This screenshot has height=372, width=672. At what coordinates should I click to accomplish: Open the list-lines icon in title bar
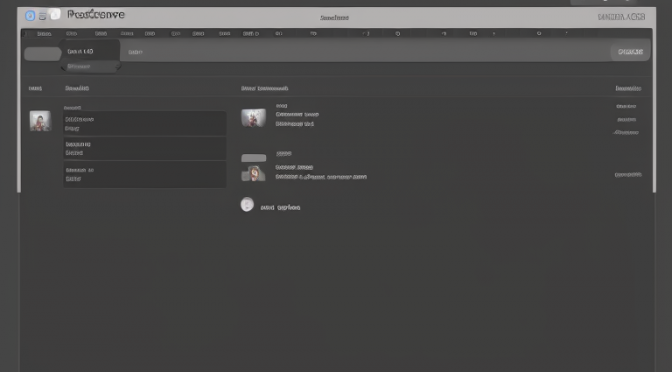click(42, 16)
